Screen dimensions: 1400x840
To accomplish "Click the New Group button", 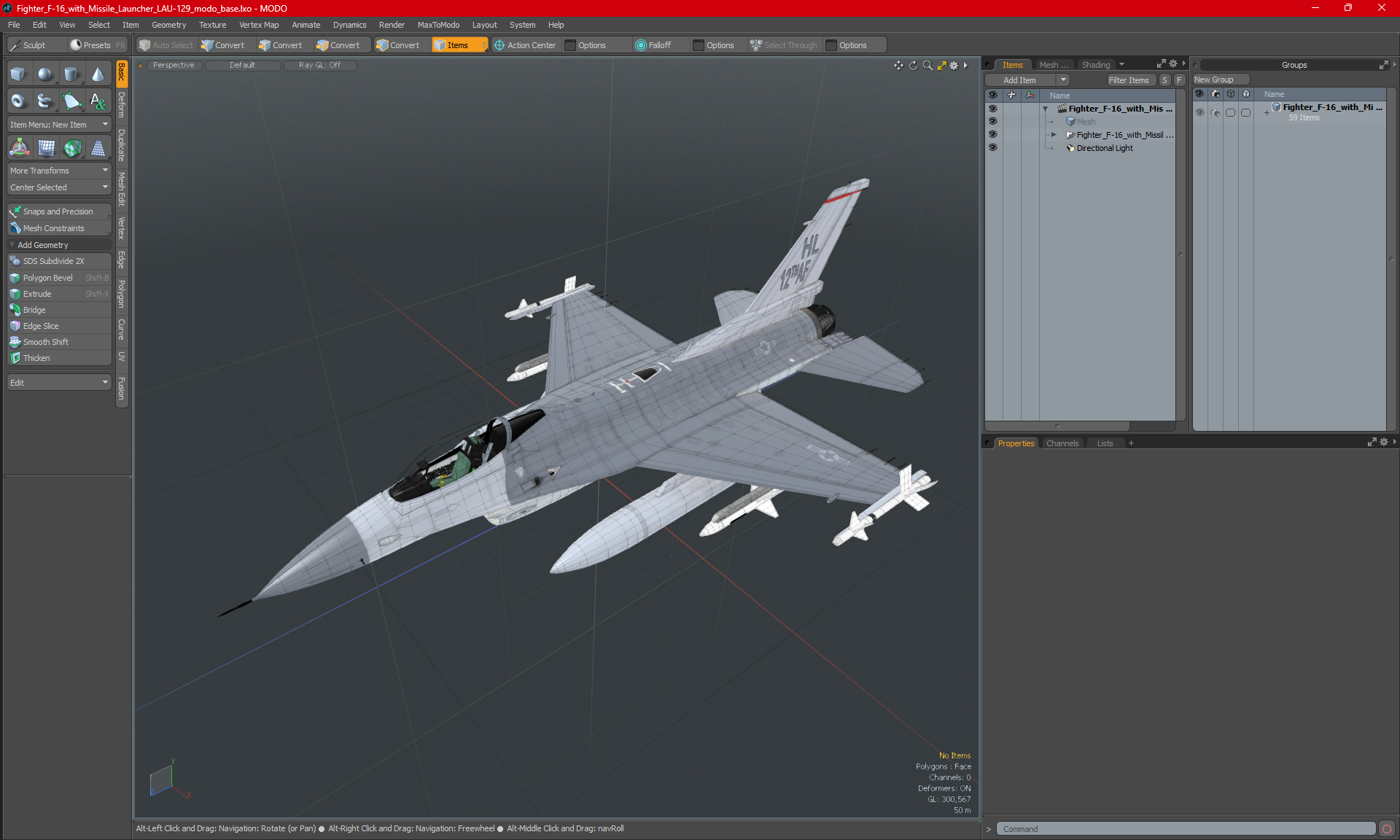I will point(1220,79).
